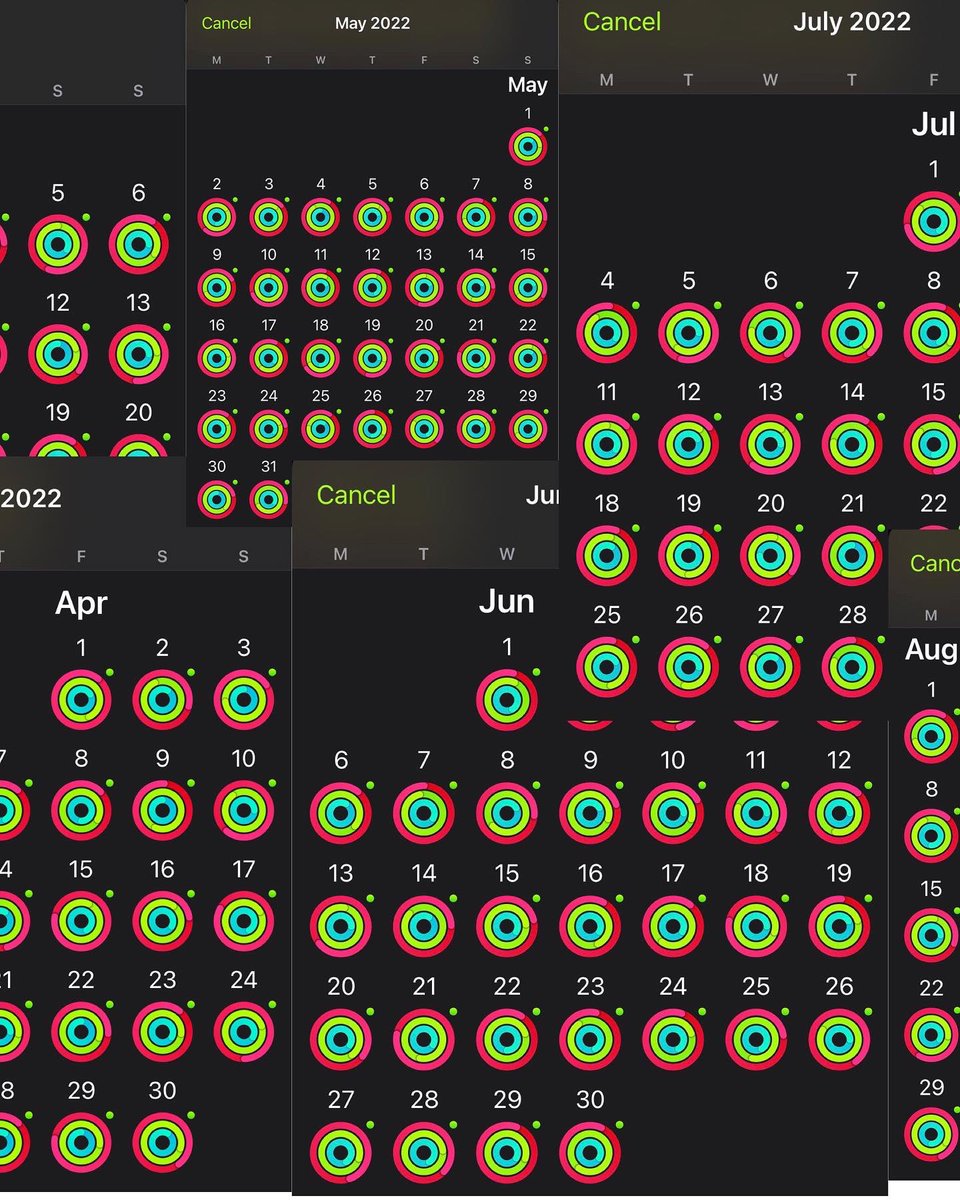Tap Cancel in the May 2022 calendar
Image resolution: width=960 pixels, height=1200 pixels.
(x=226, y=23)
